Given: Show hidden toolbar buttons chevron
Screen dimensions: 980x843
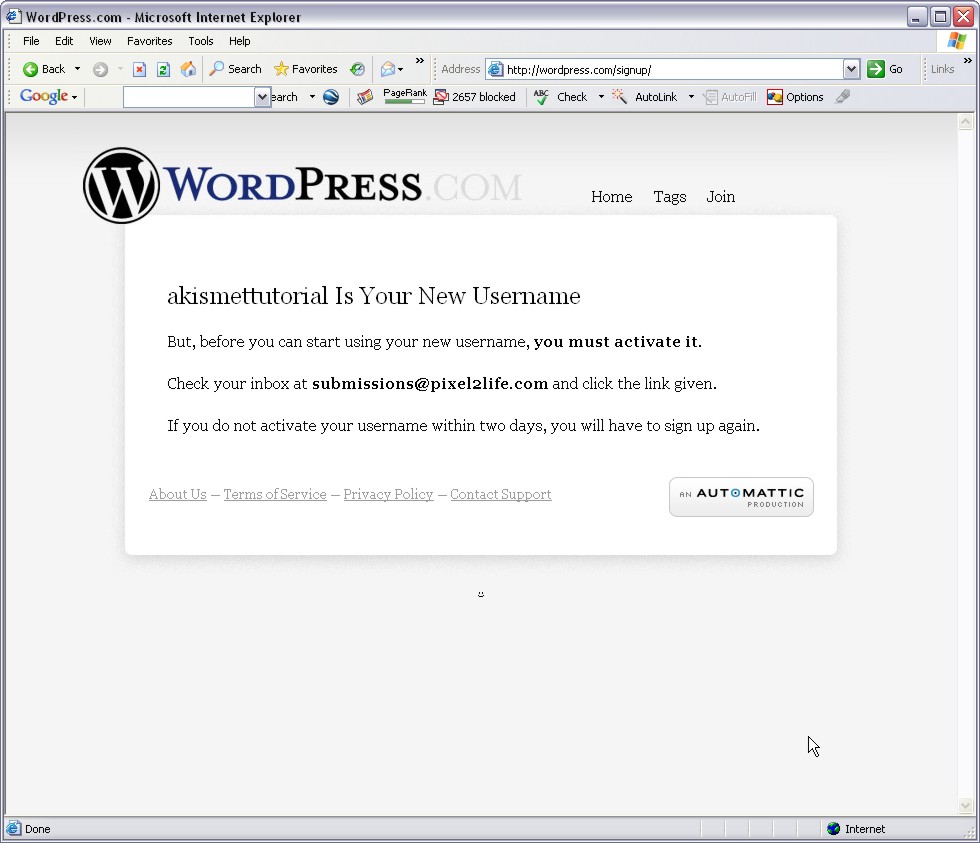Looking at the screenshot, I should tap(420, 61).
